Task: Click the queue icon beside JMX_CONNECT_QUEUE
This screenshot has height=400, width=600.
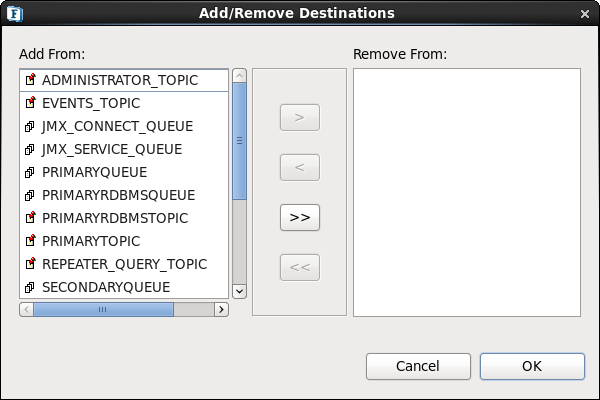Action: 30,126
